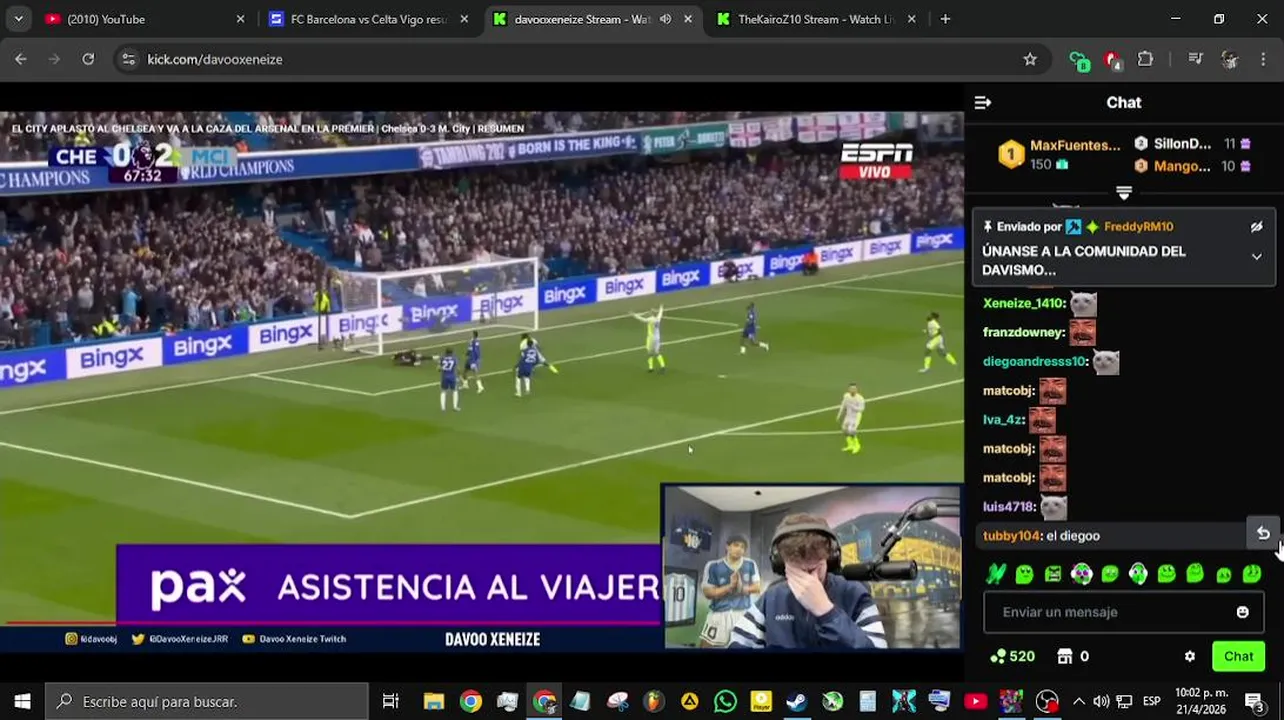Viewport: 1284px width, 720px height.
Task: Open the Extensions puzzle menu
Action: [x=1145, y=59]
